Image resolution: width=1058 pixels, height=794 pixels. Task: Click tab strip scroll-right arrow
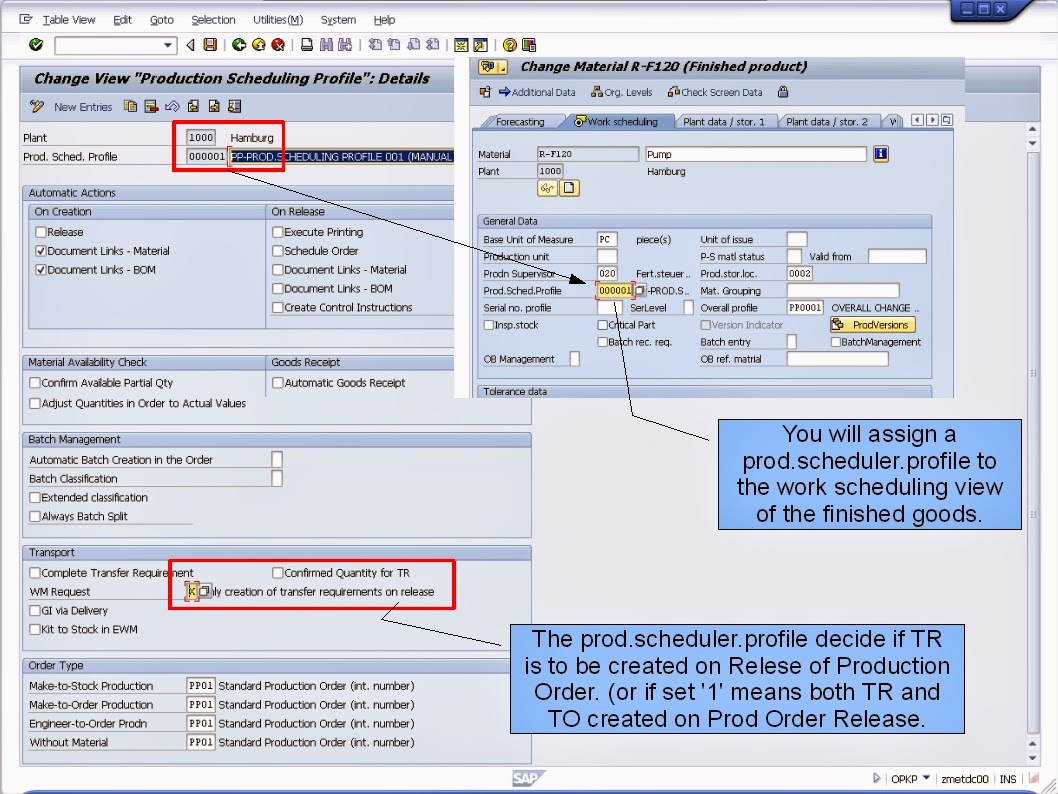932,120
